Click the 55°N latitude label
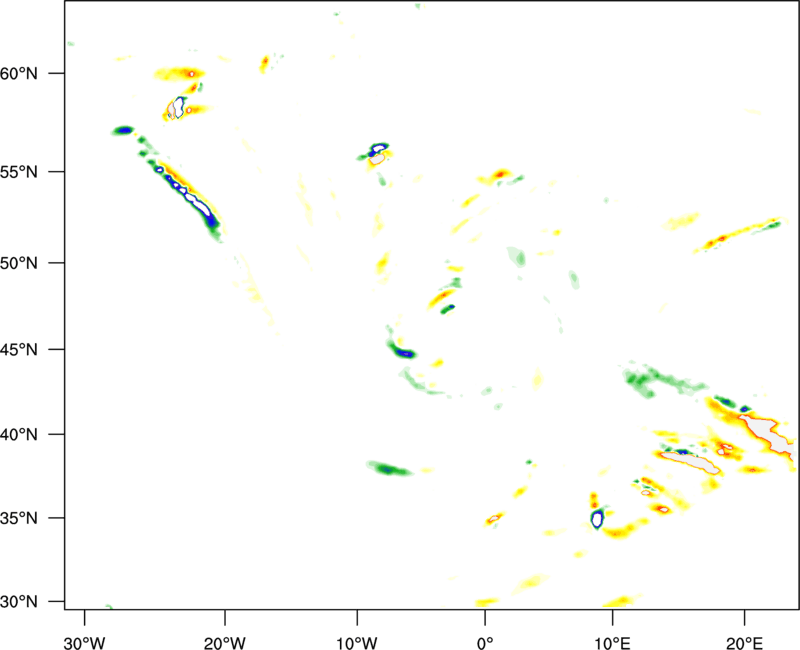 coord(19,171)
